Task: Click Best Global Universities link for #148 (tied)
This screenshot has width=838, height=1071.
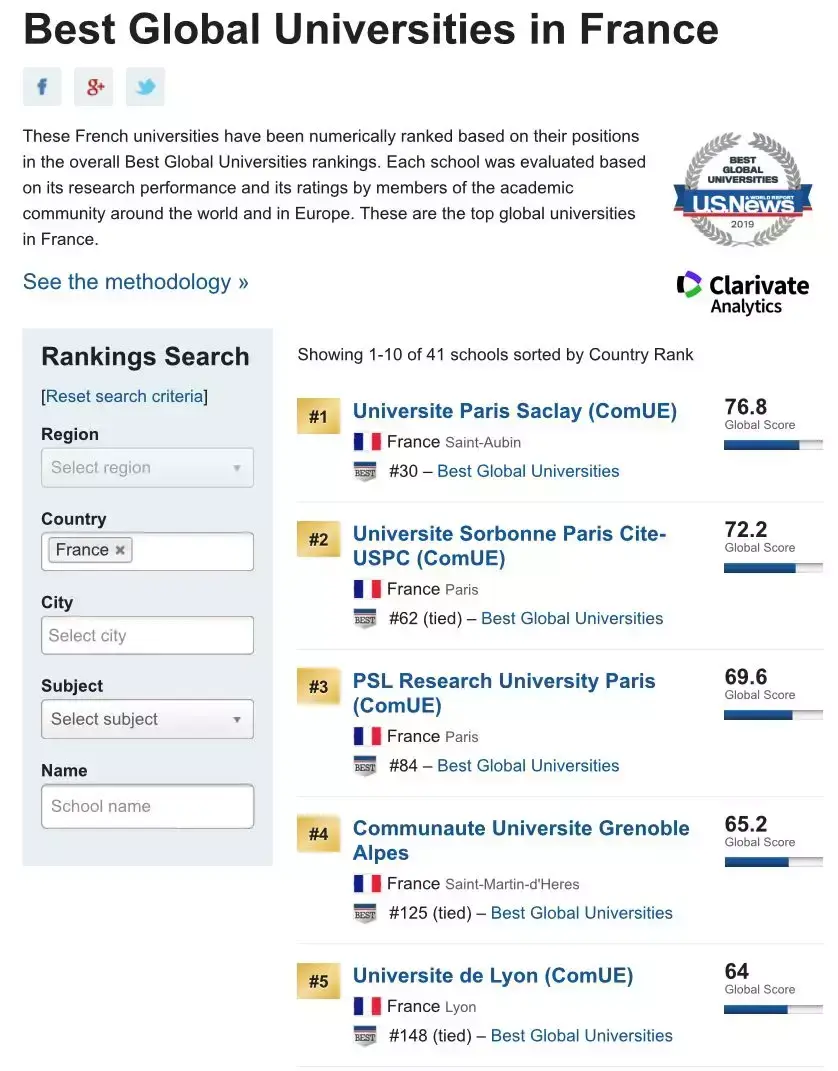Action: click(581, 1036)
